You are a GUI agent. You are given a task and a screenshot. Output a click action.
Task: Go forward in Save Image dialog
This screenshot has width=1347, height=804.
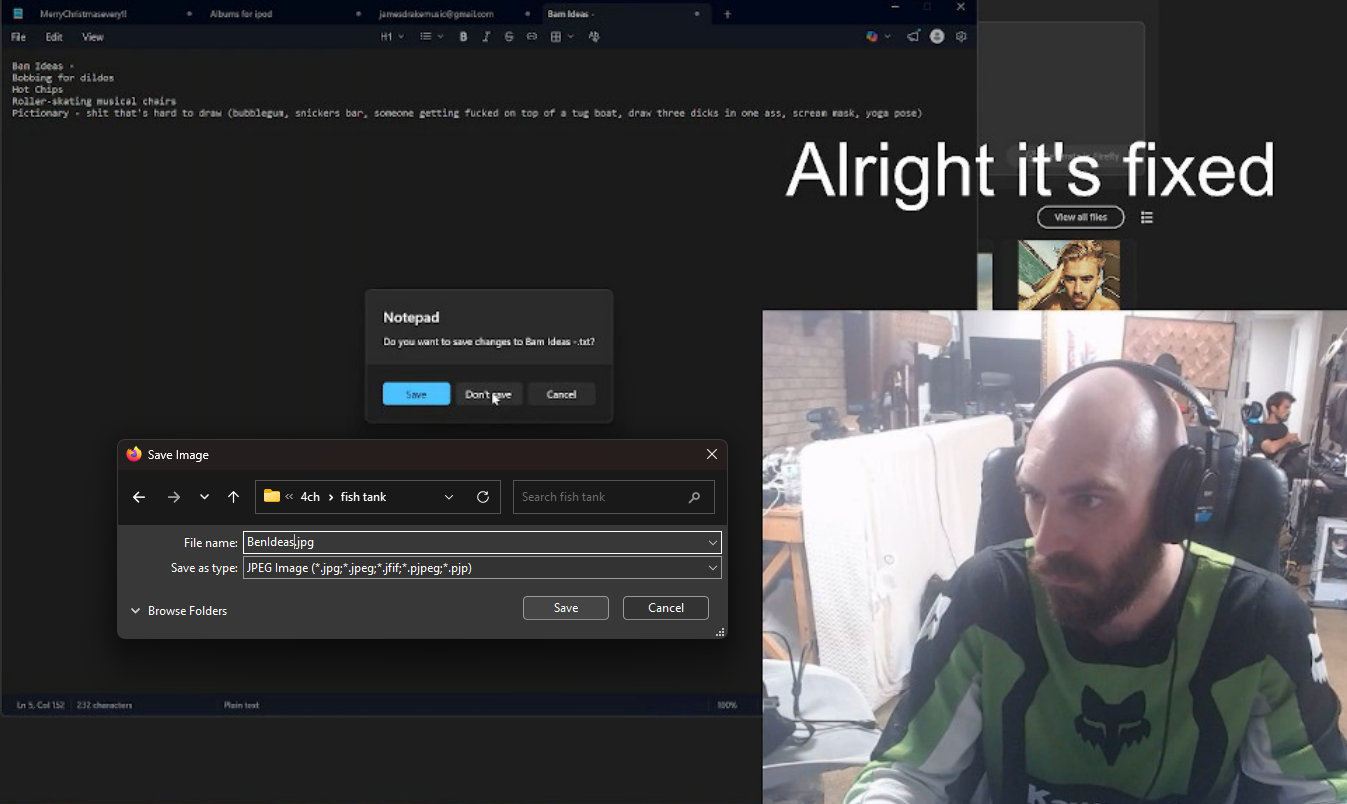[x=174, y=497]
